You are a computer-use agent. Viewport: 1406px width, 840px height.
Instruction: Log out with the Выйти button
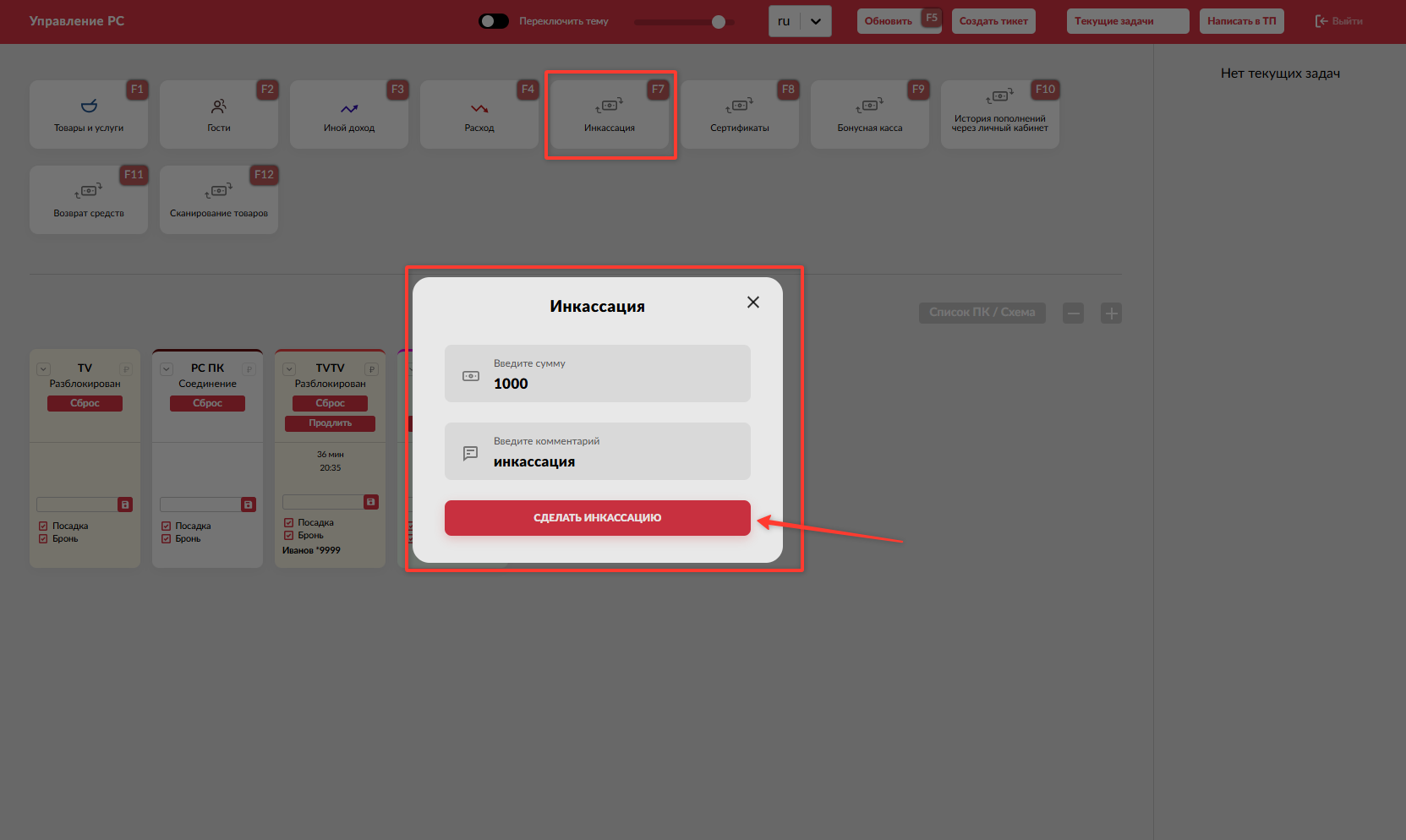[1339, 21]
